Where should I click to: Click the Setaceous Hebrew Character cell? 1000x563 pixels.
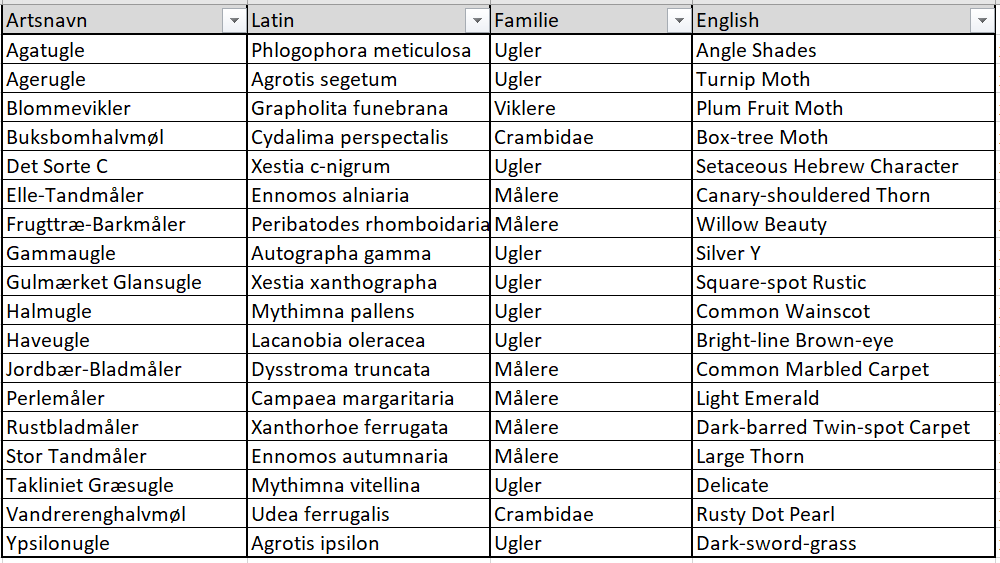click(x=844, y=166)
